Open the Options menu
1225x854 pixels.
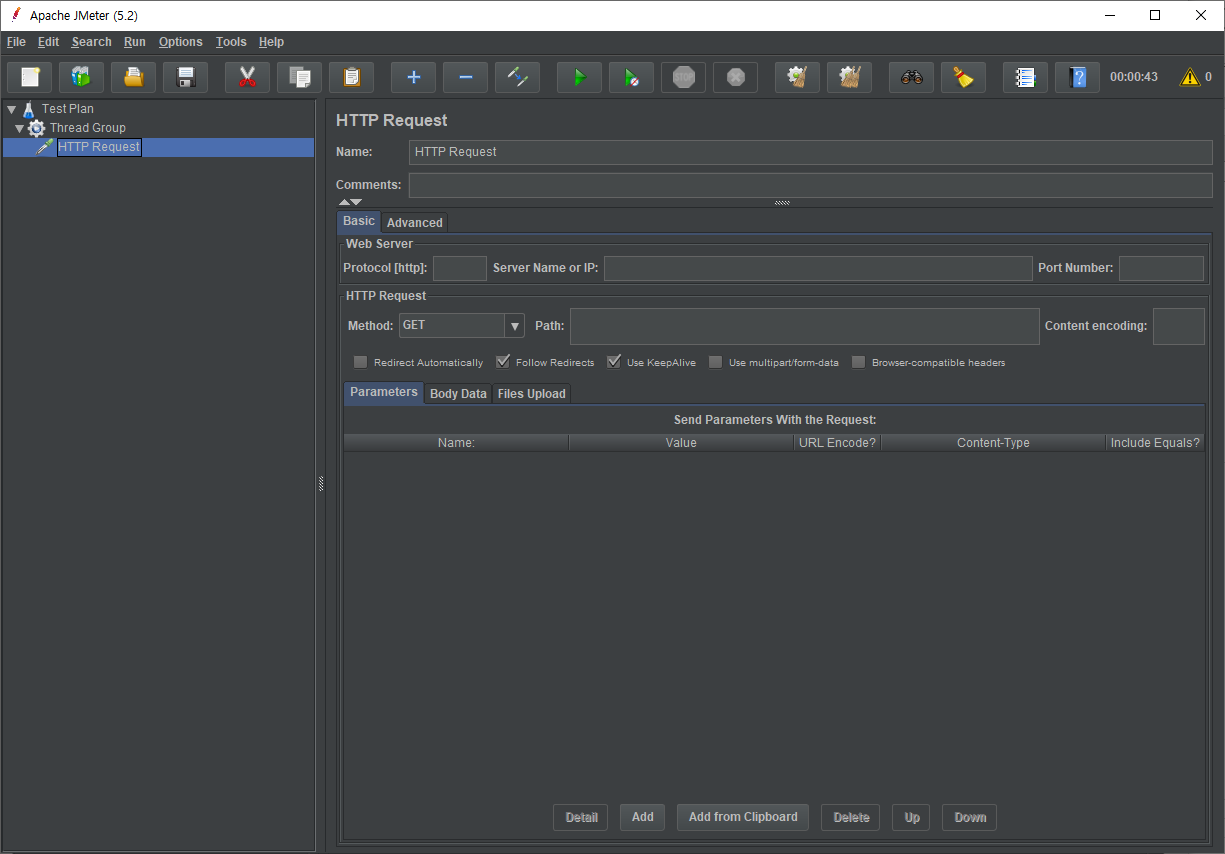(181, 42)
